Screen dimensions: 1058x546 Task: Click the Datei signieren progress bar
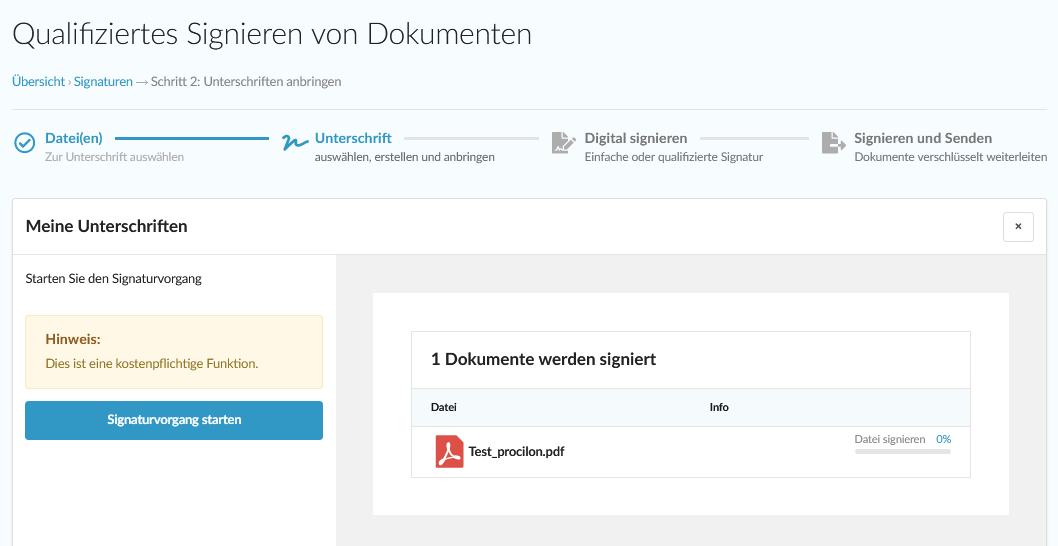click(902, 452)
